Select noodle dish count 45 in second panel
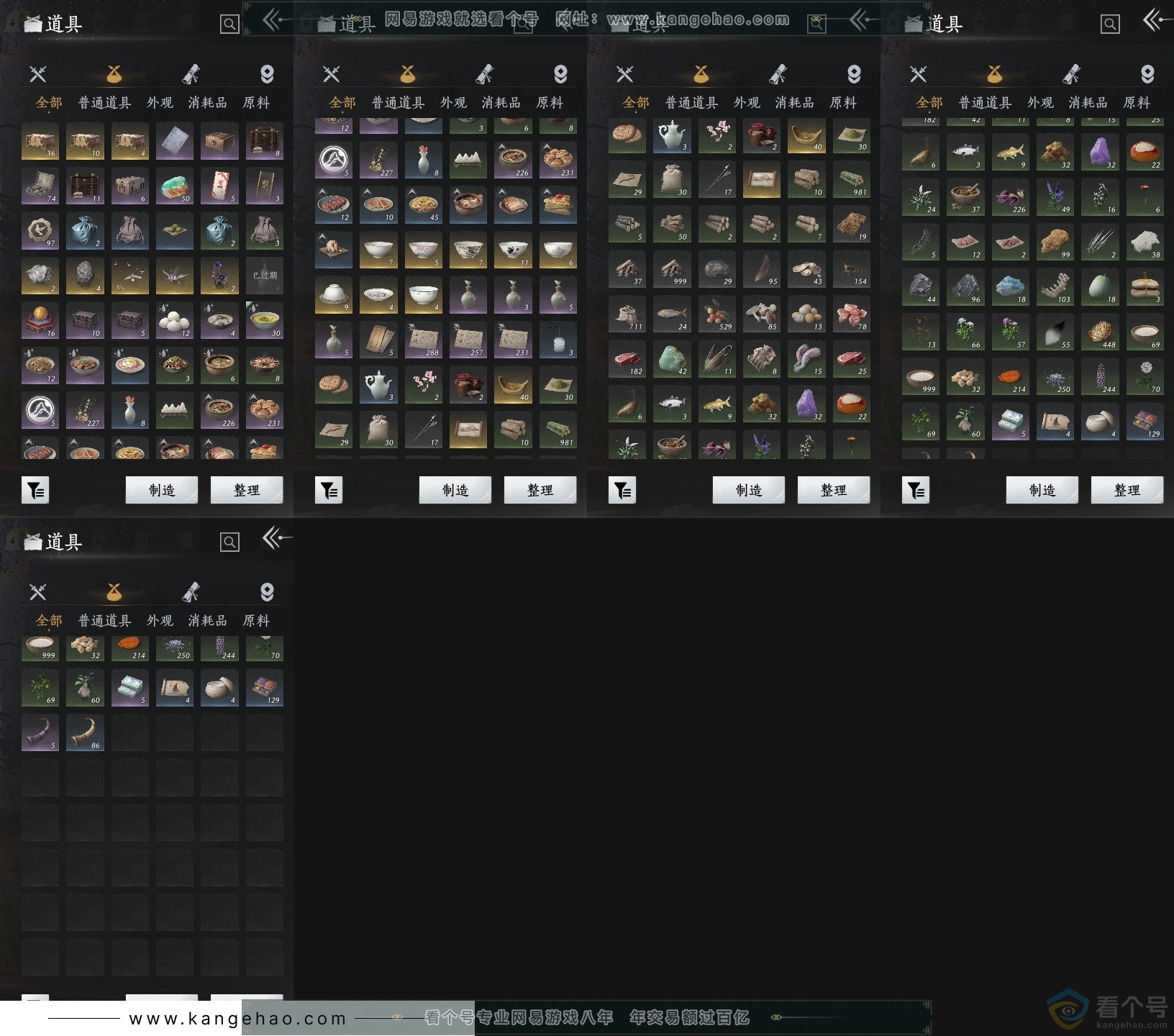 click(x=424, y=205)
